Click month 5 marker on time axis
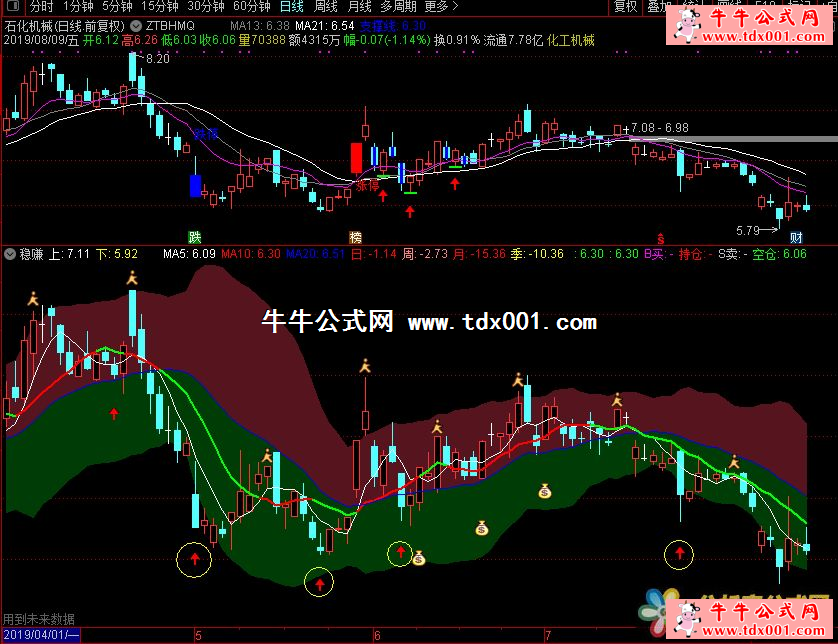 pos(198,635)
